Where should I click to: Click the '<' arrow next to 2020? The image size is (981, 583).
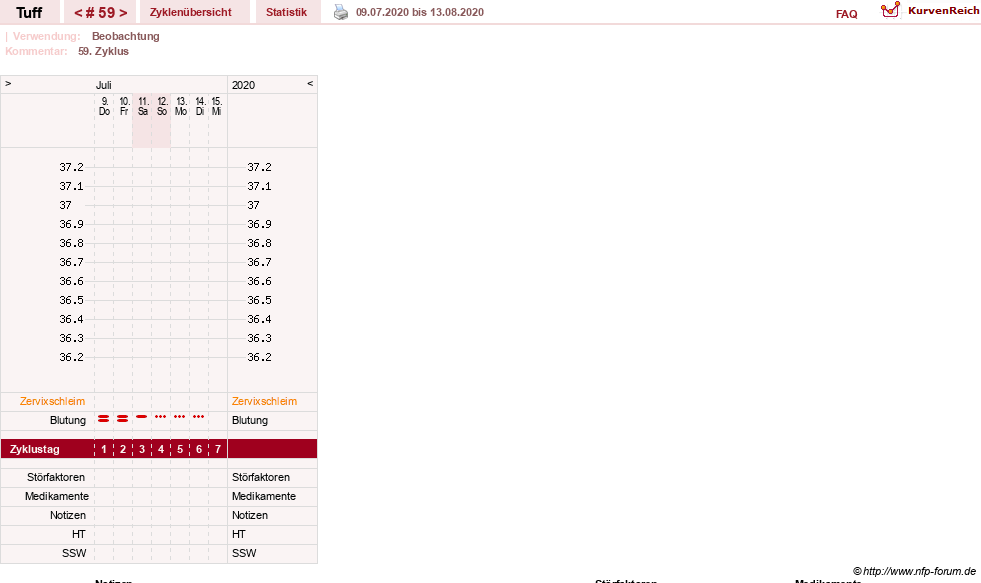click(310, 83)
